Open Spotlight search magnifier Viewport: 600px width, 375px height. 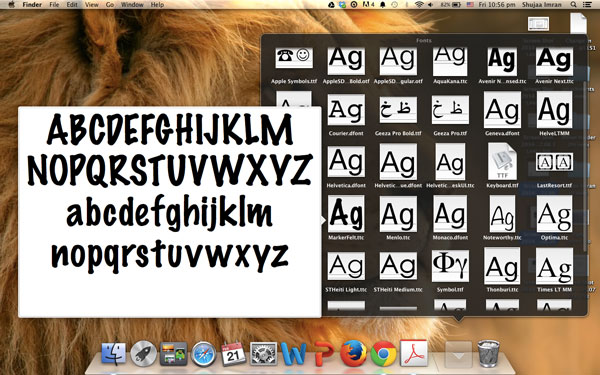point(573,5)
